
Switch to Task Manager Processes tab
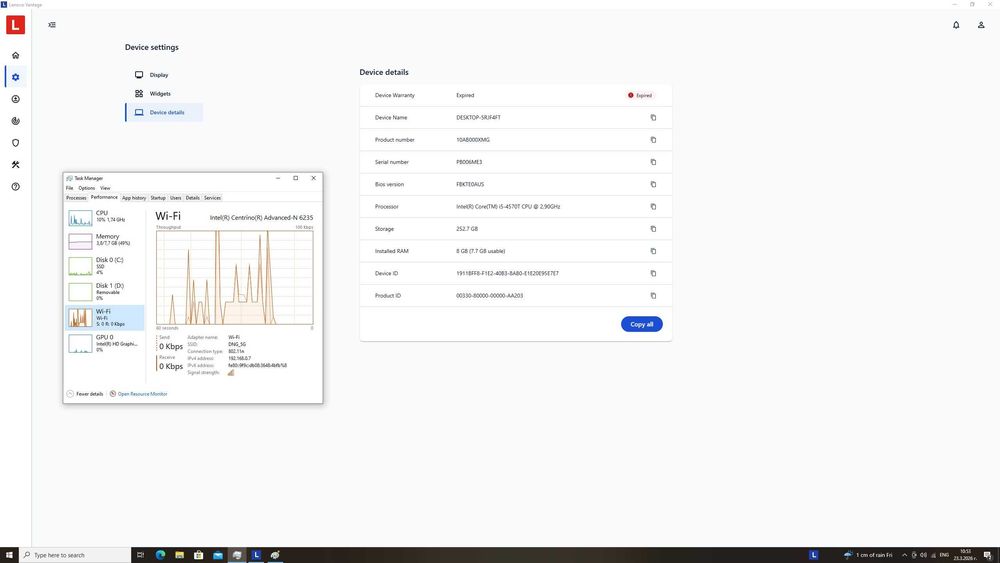[77, 198]
